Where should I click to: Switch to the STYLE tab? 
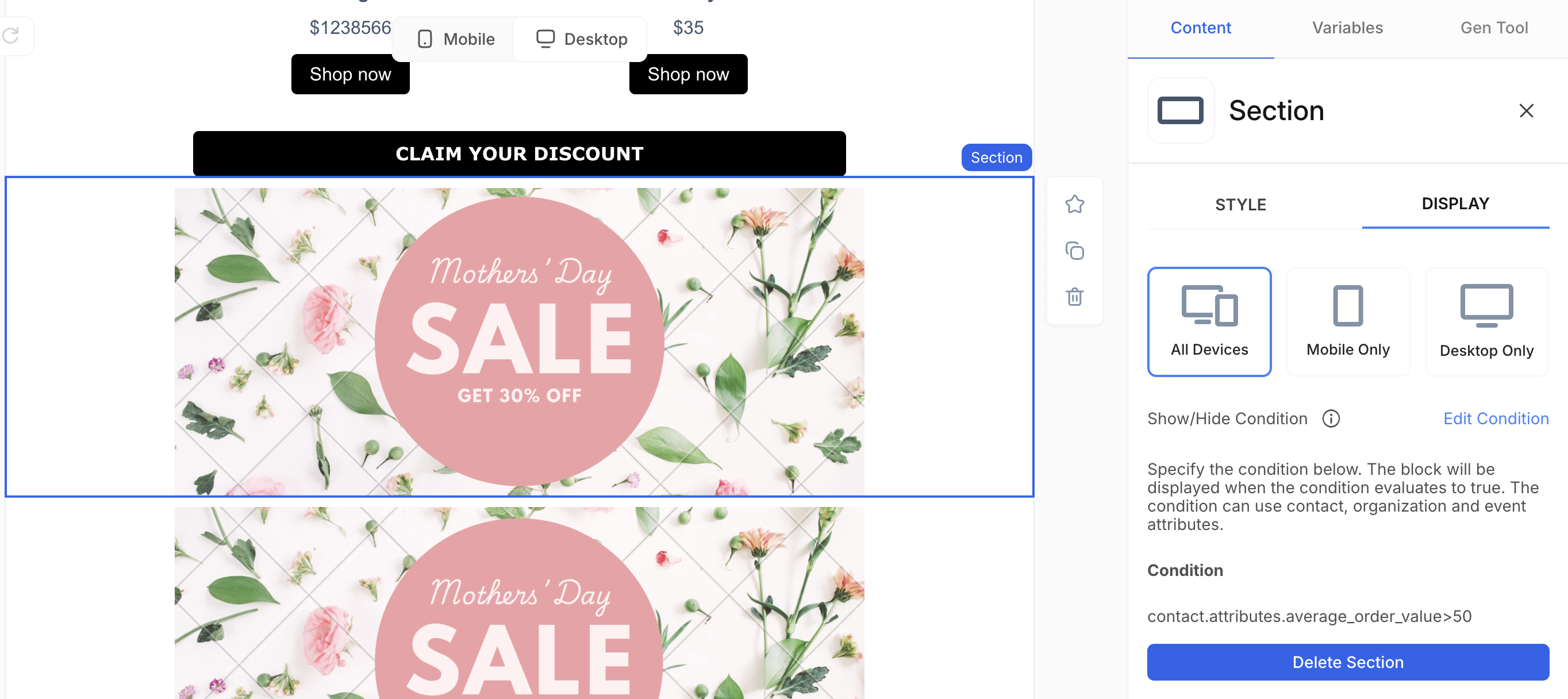(1240, 205)
